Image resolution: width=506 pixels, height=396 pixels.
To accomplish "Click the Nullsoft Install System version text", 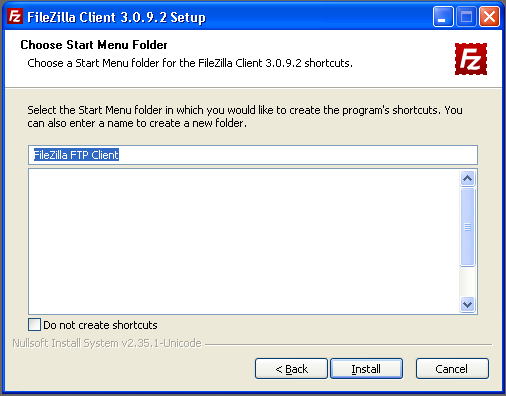I will point(107,343).
